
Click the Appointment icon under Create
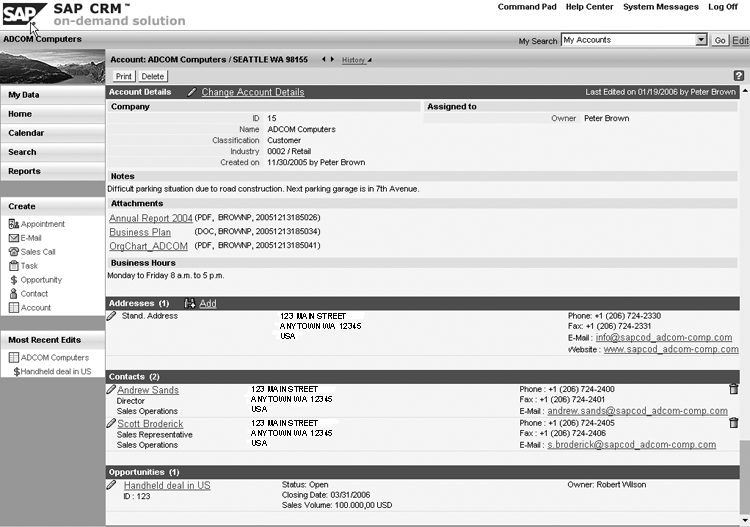tap(14, 224)
